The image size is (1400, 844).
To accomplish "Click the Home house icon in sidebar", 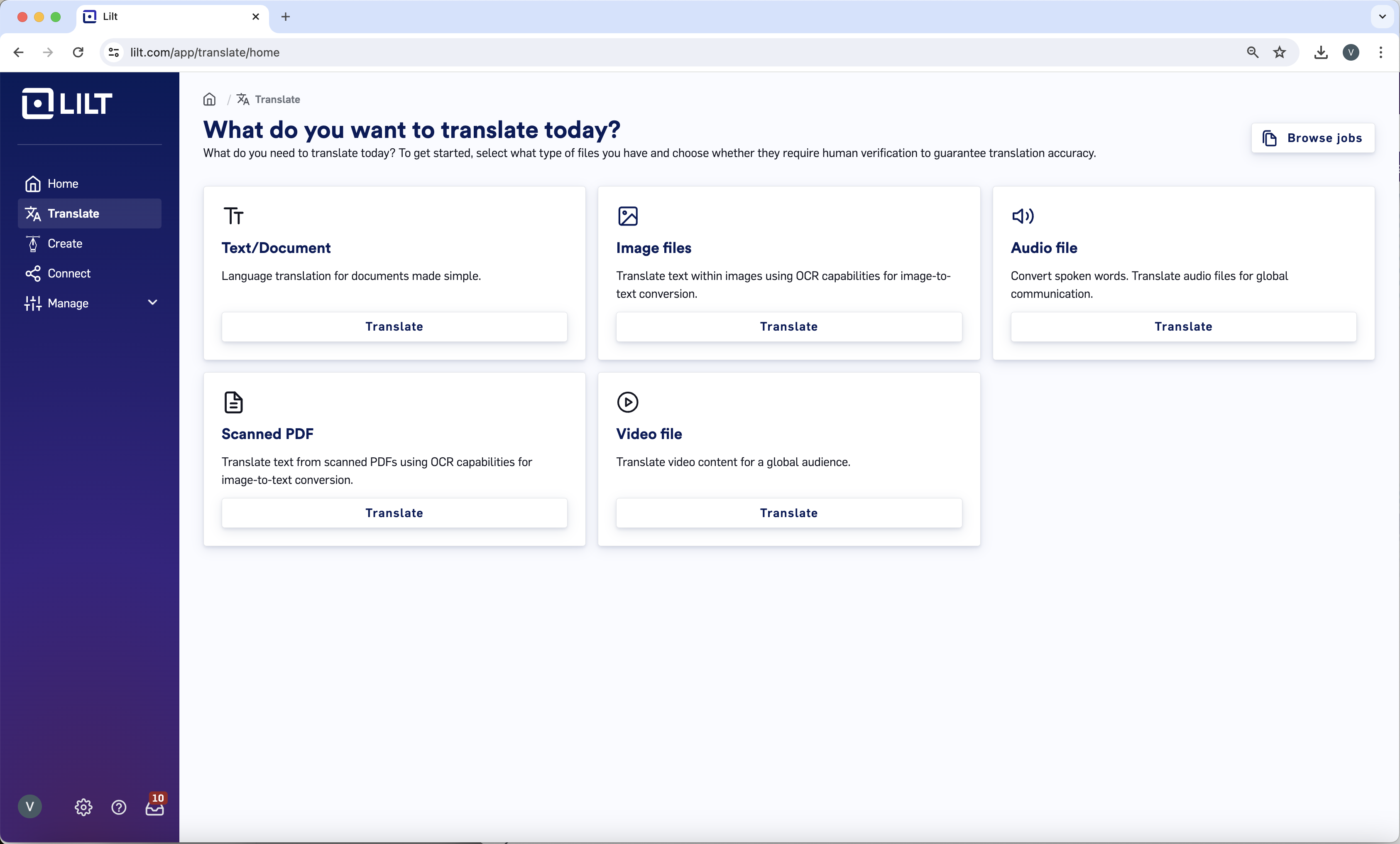I will (33, 184).
